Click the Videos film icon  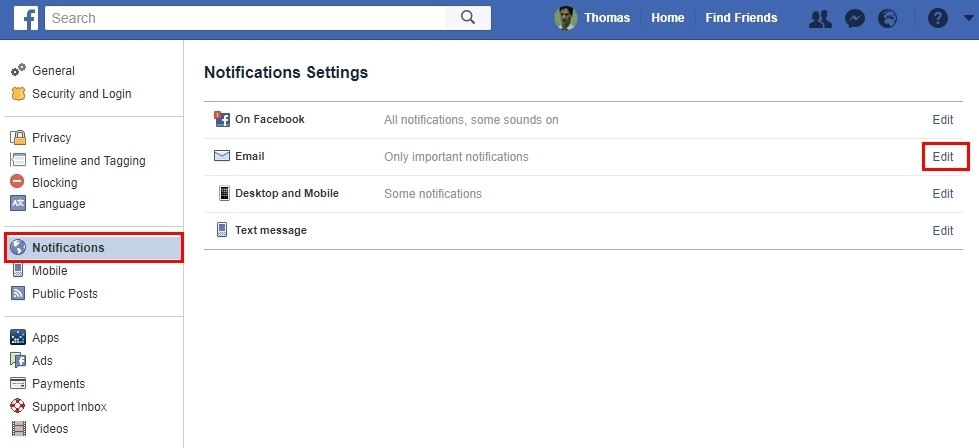point(18,429)
